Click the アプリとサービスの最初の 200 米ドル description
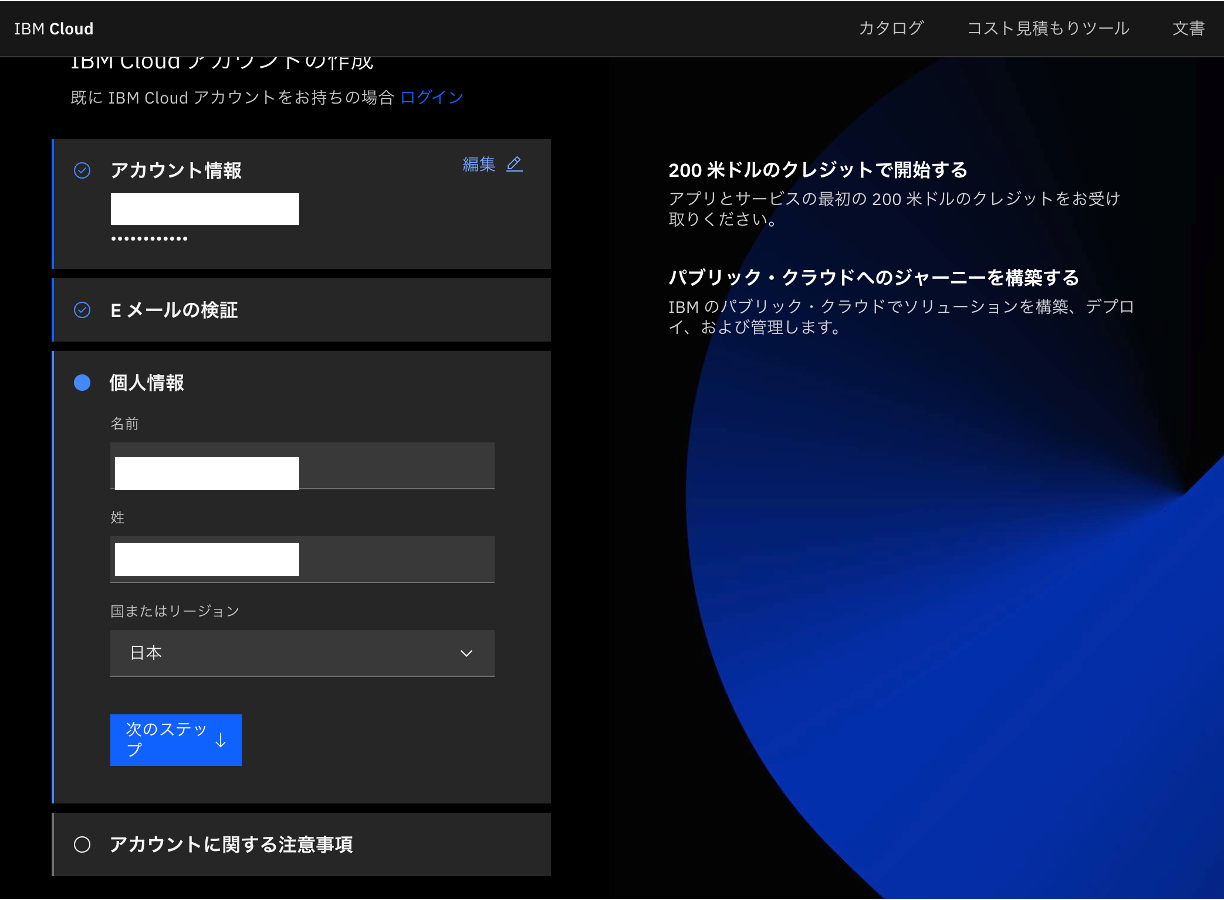1224x900 pixels. click(894, 209)
